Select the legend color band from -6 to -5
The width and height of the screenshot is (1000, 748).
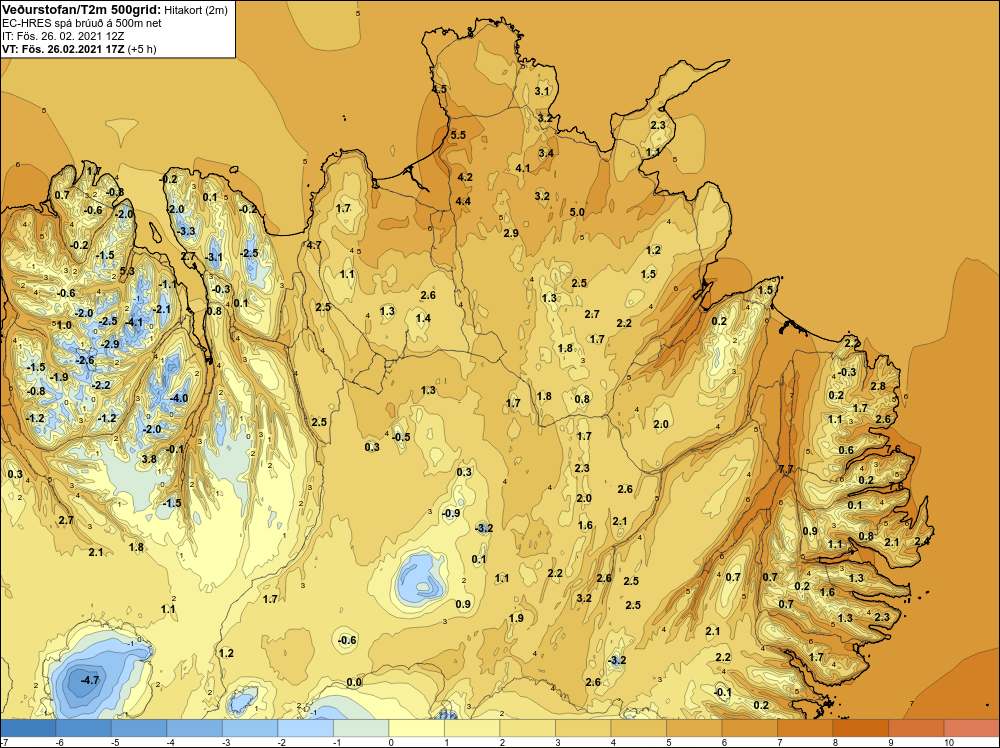click(84, 728)
